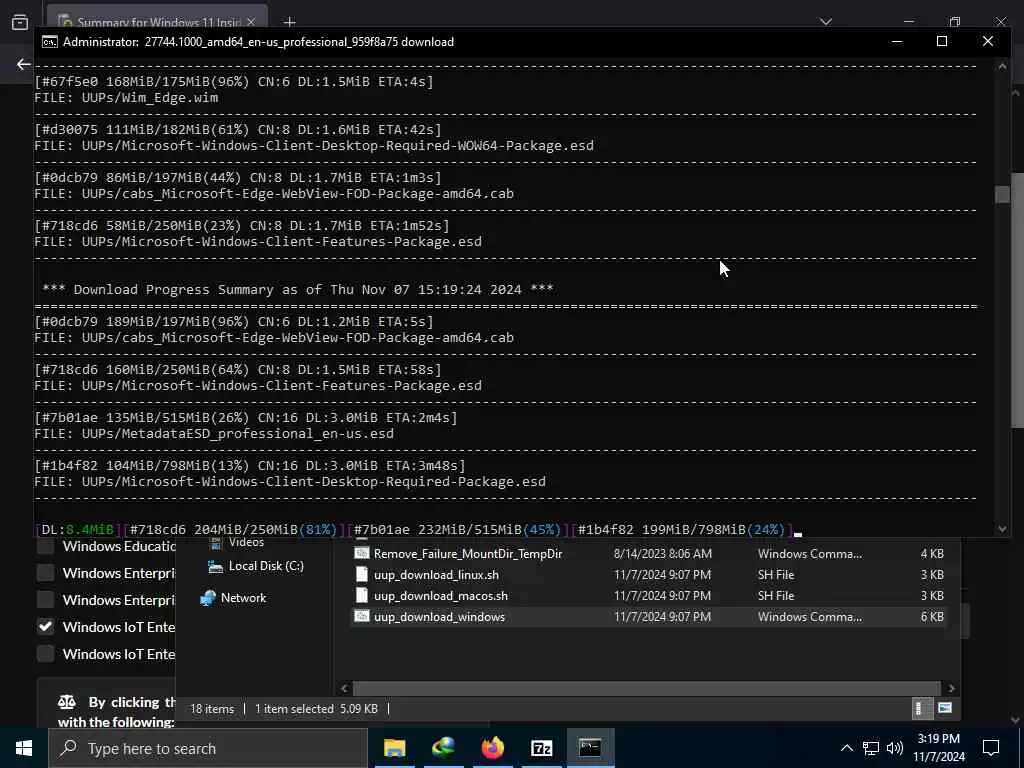Click the date 11/7/2024 in taskbar
This screenshot has width=1024, height=768.
pyautogui.click(x=938, y=758)
